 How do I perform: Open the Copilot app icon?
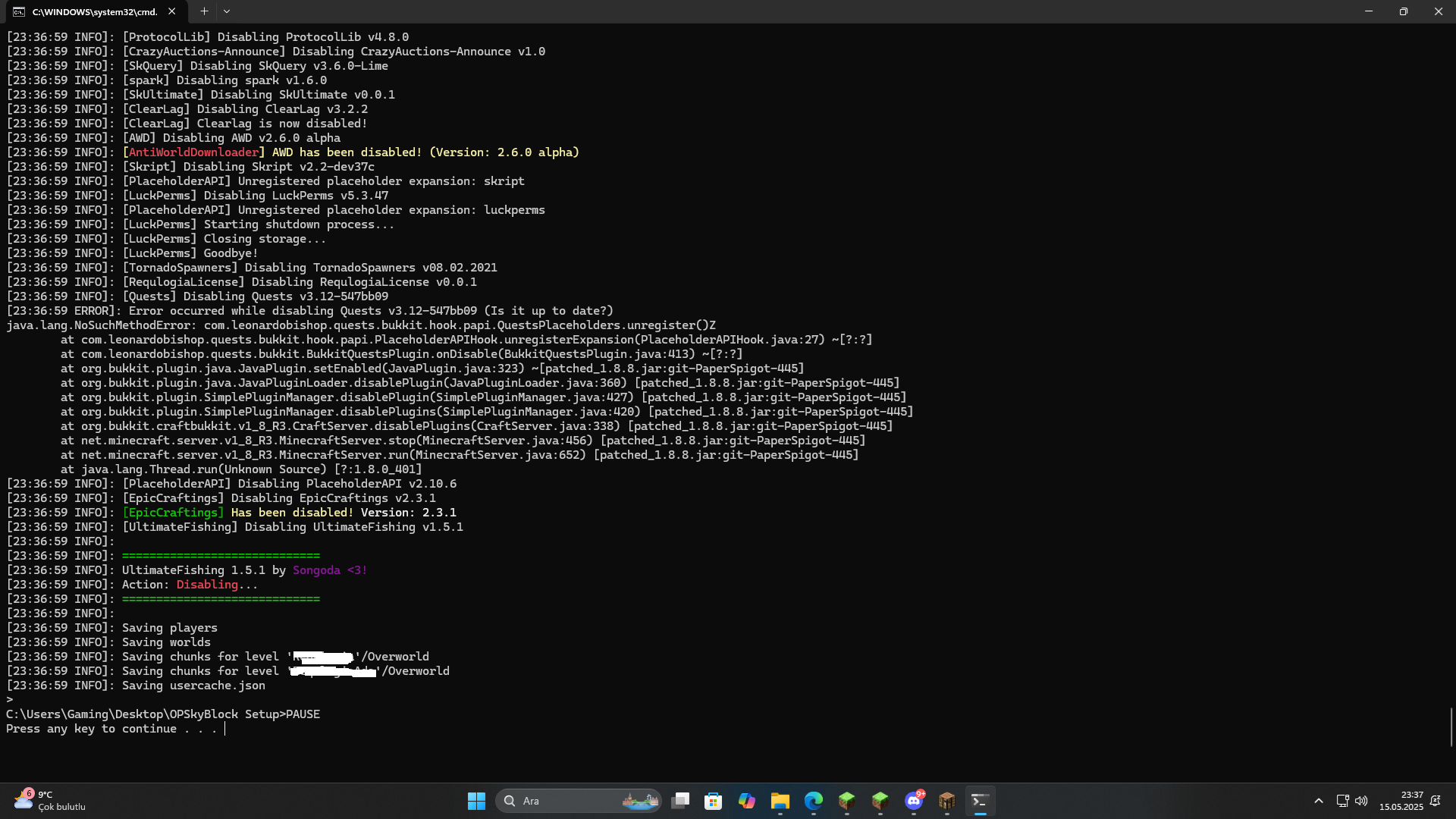tap(746, 801)
